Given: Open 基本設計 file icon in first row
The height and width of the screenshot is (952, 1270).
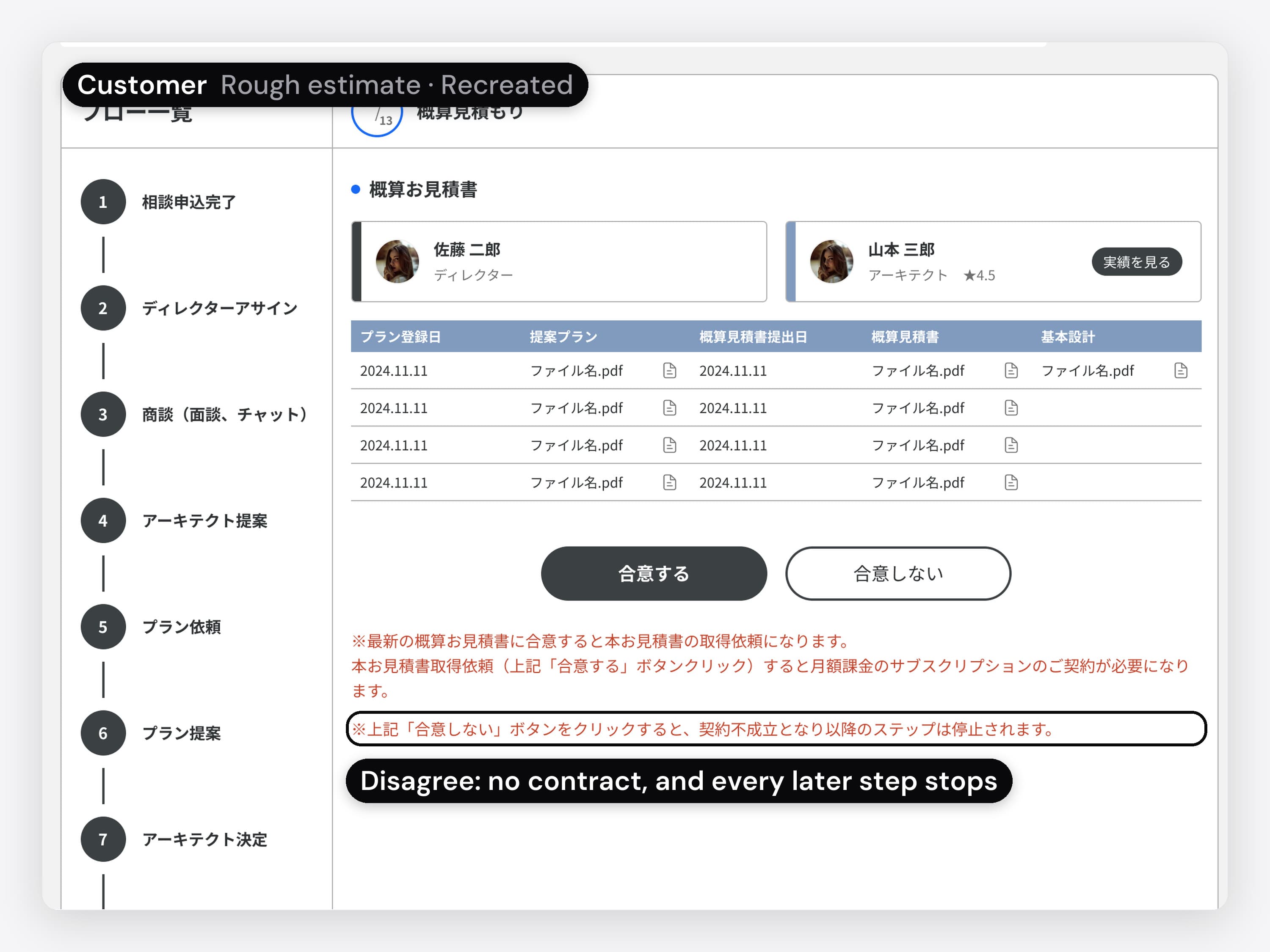Looking at the screenshot, I should [x=1180, y=371].
